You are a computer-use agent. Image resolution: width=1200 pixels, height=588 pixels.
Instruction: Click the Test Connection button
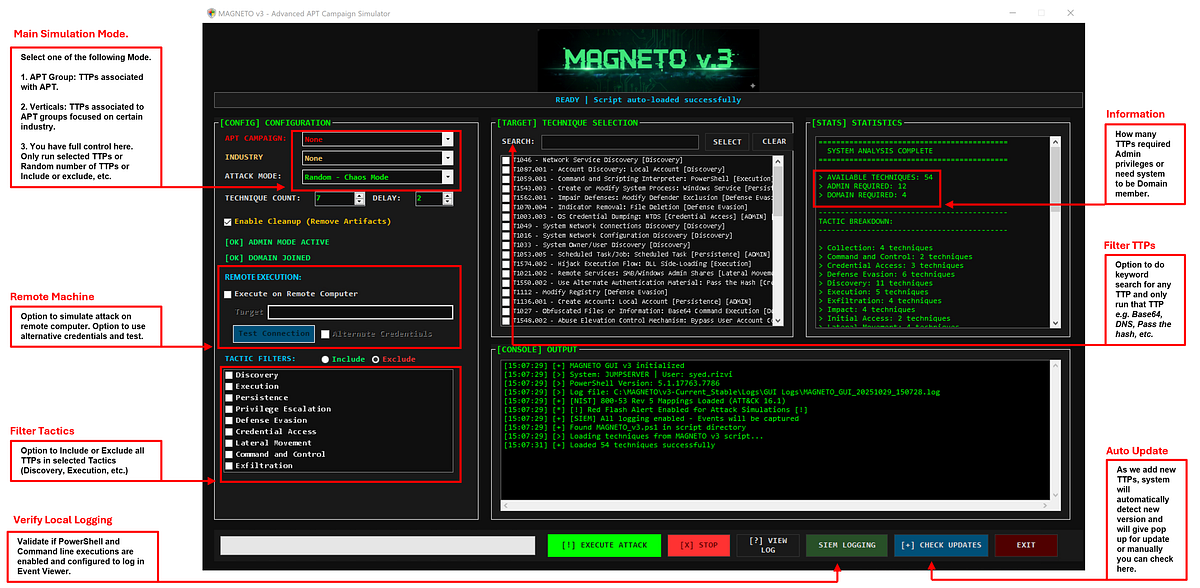[273, 333]
